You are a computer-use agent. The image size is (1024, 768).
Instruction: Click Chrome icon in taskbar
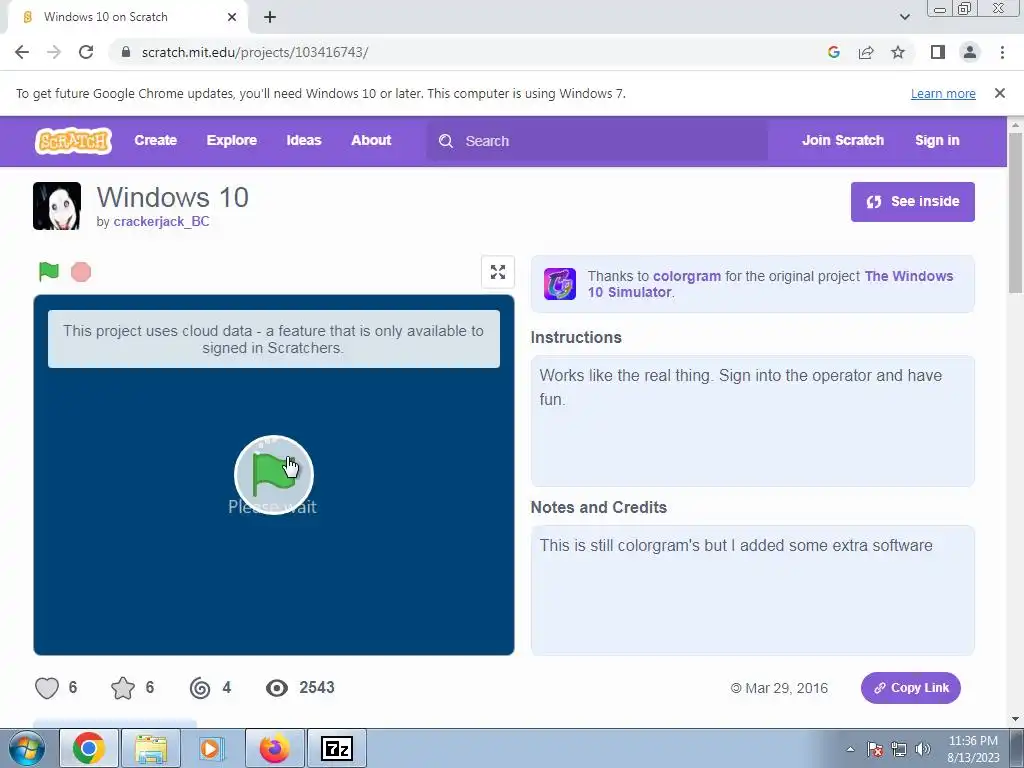point(89,748)
